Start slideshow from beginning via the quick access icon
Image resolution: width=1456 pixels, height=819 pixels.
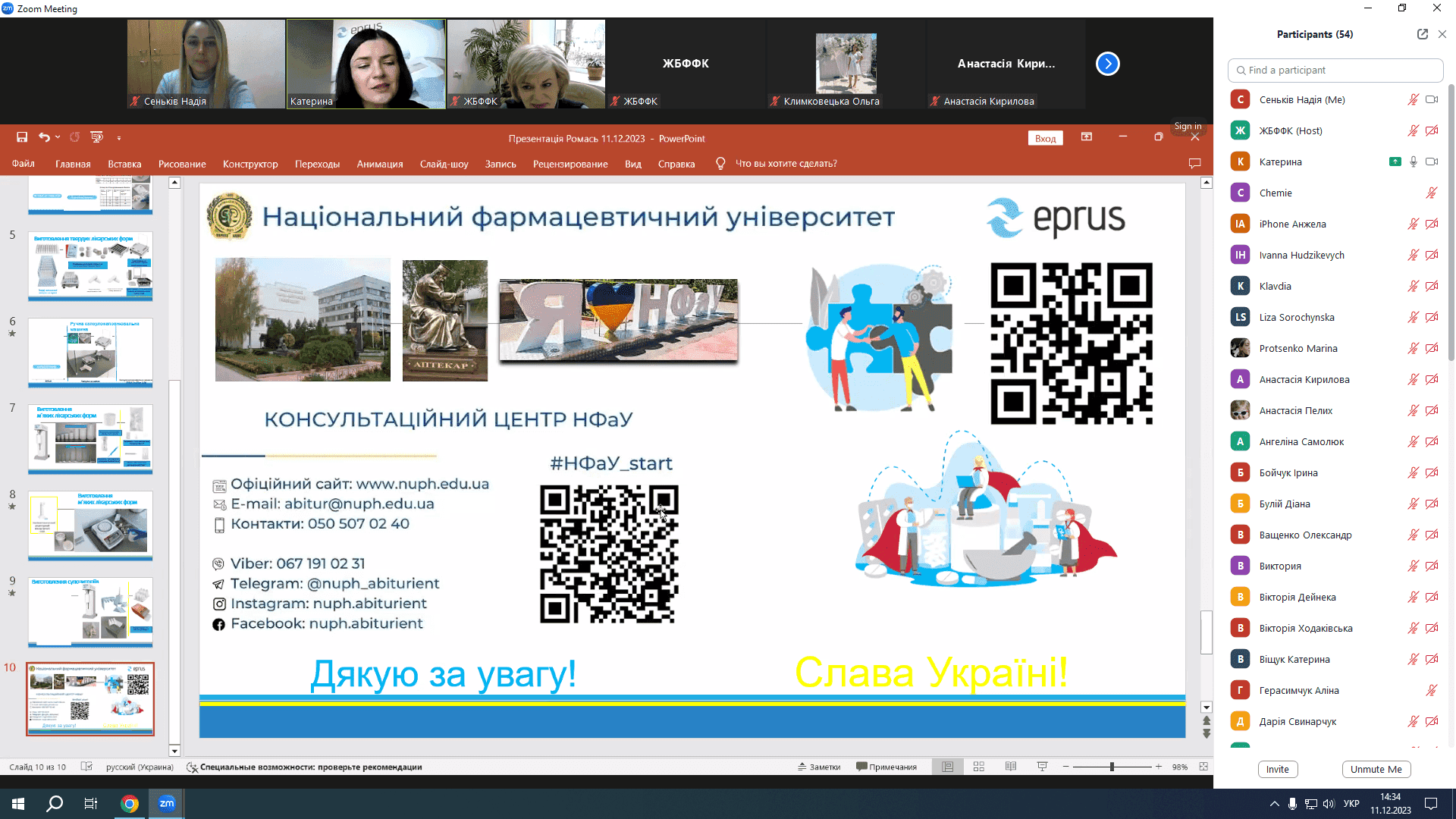click(96, 137)
